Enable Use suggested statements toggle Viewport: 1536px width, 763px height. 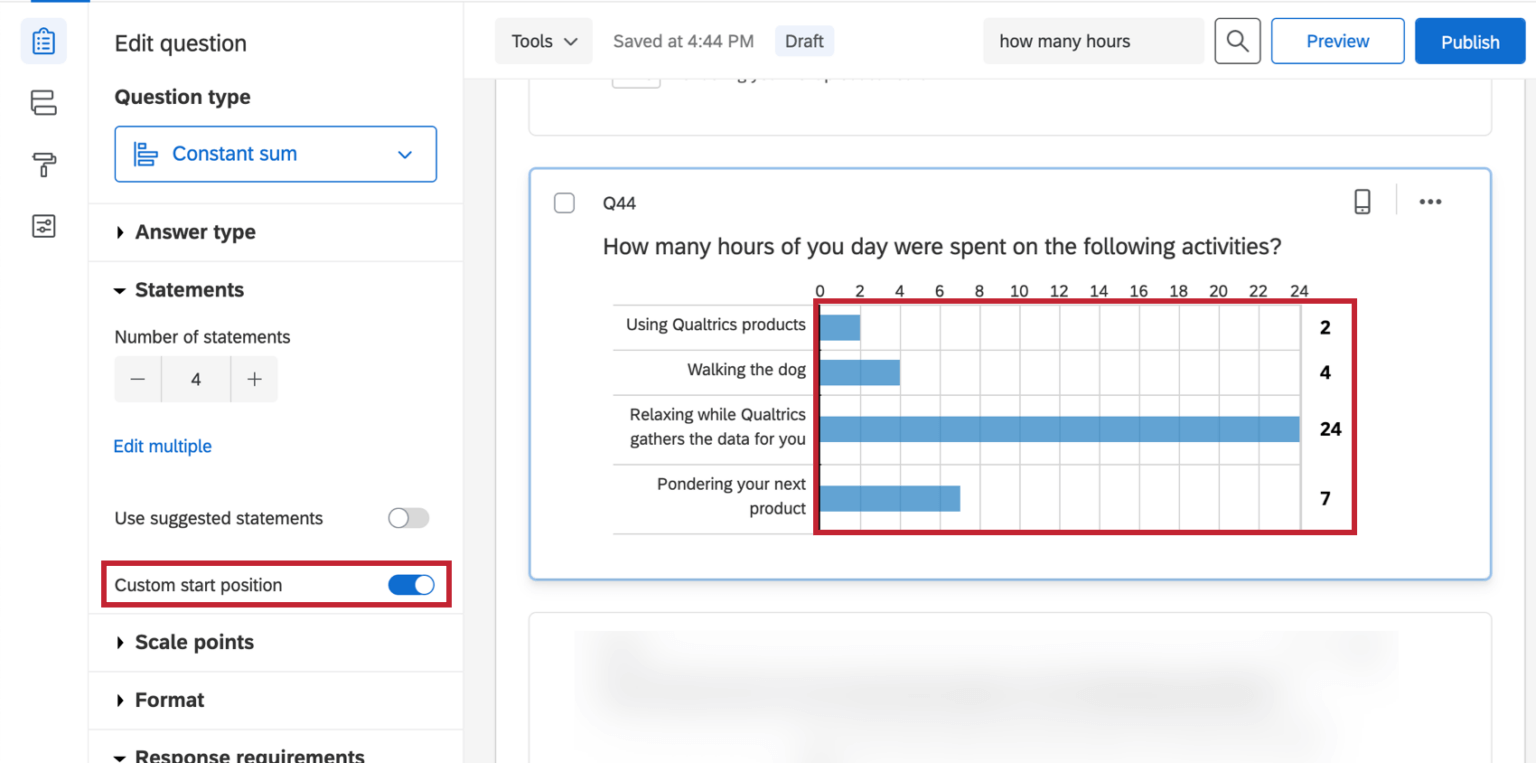408,518
